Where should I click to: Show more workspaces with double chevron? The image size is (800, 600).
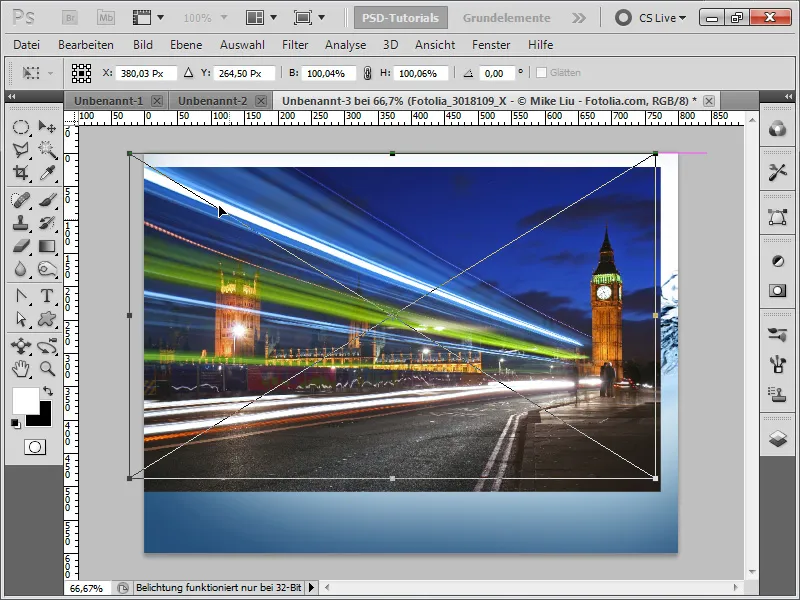point(579,18)
